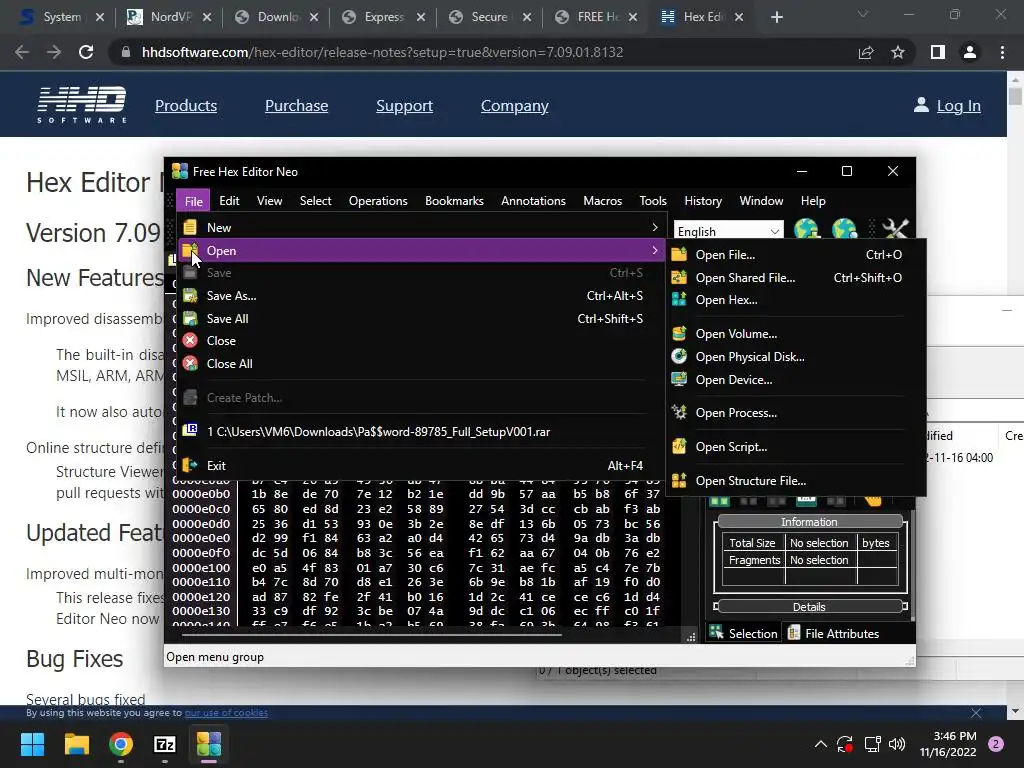Image resolution: width=1024 pixels, height=768 pixels.
Task: Switch to the Selection tab
Action: pyautogui.click(x=744, y=633)
